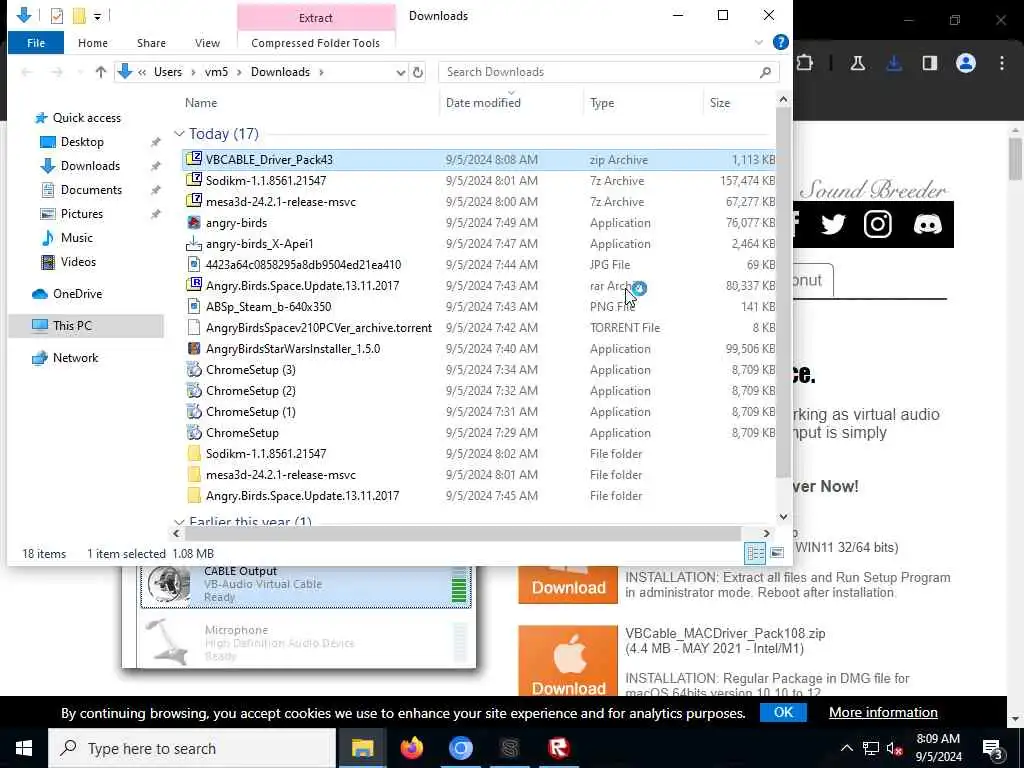
Task: Open Customize Quick Access Toolbar dropdown
Action: click(97, 16)
